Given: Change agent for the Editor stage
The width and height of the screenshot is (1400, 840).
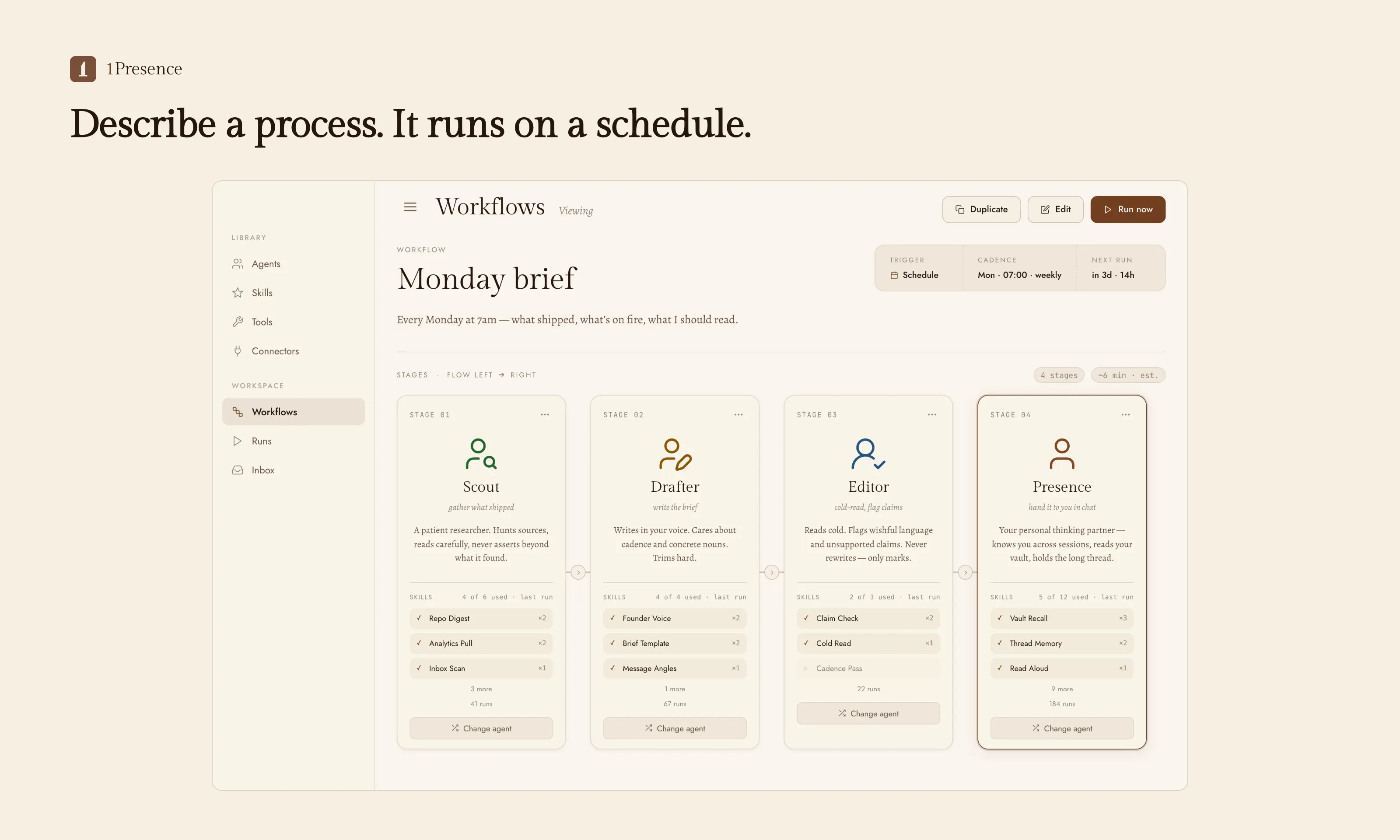Looking at the screenshot, I should point(868,713).
